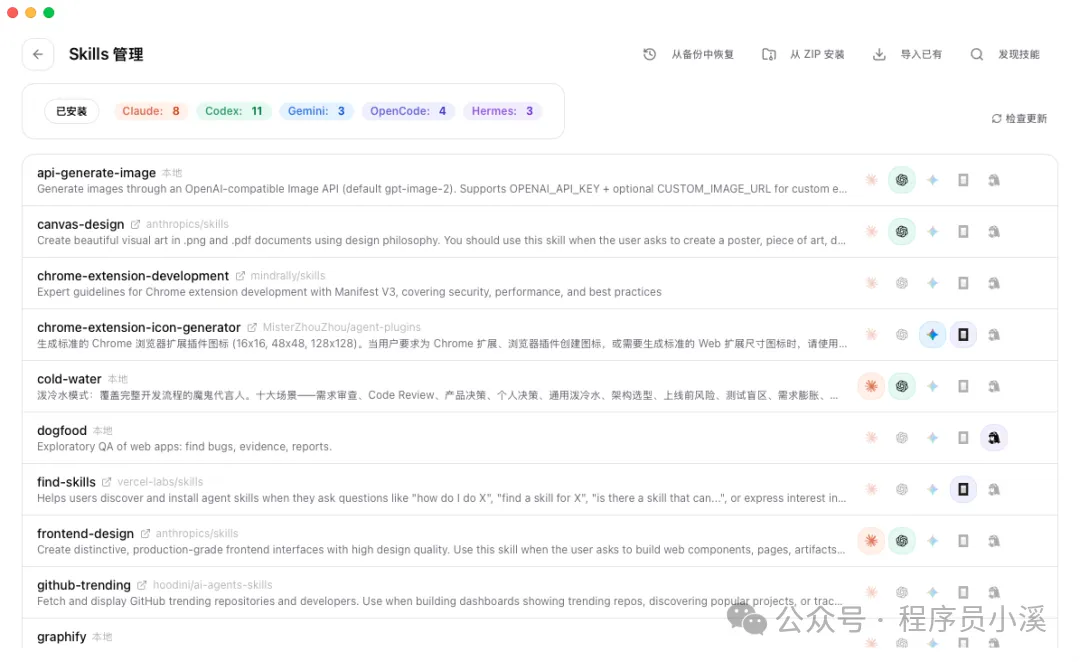Disable OpenCode for find-skills

[x=963, y=490]
